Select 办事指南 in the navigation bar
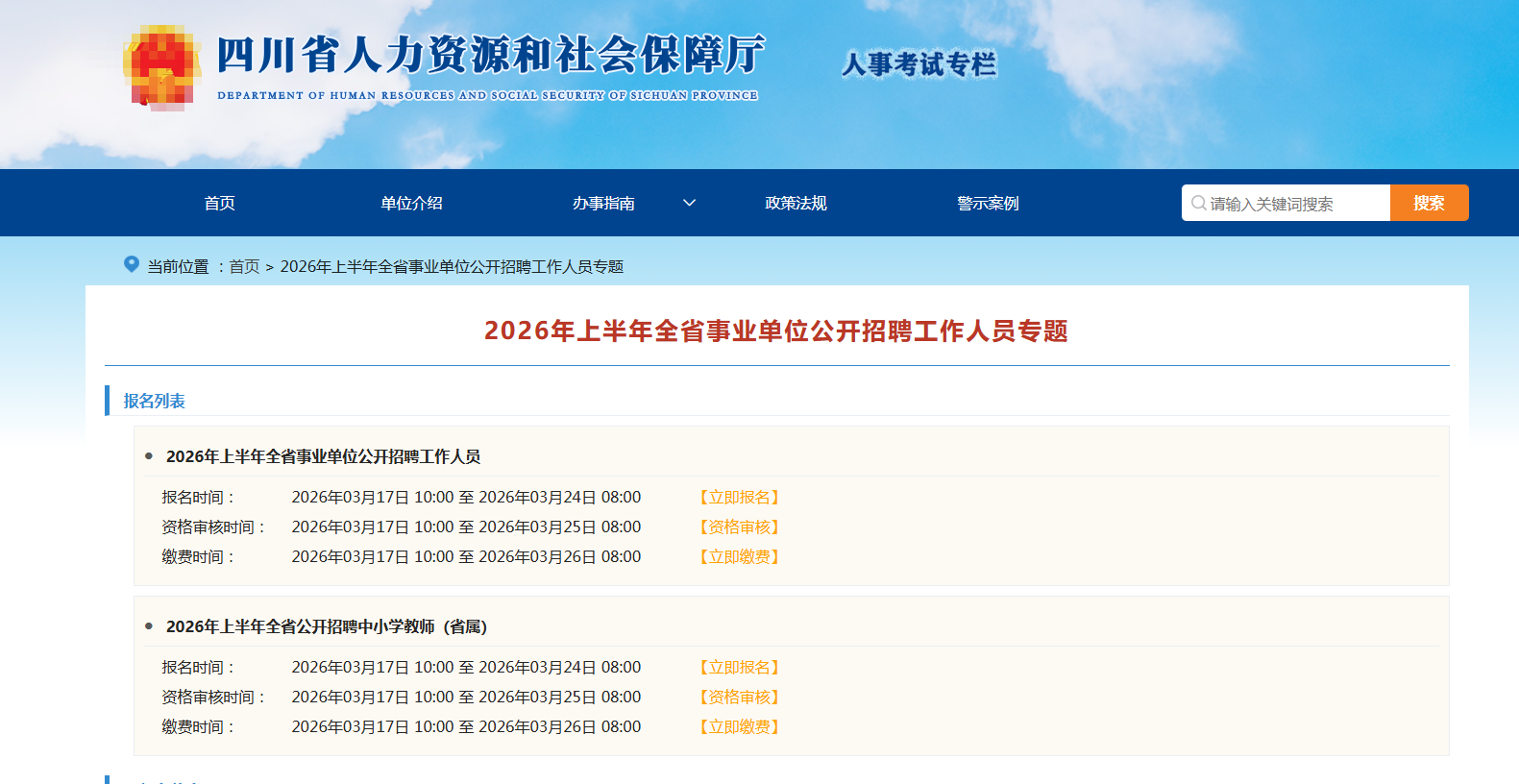Viewport: 1519px width, 784px height. coord(603,203)
